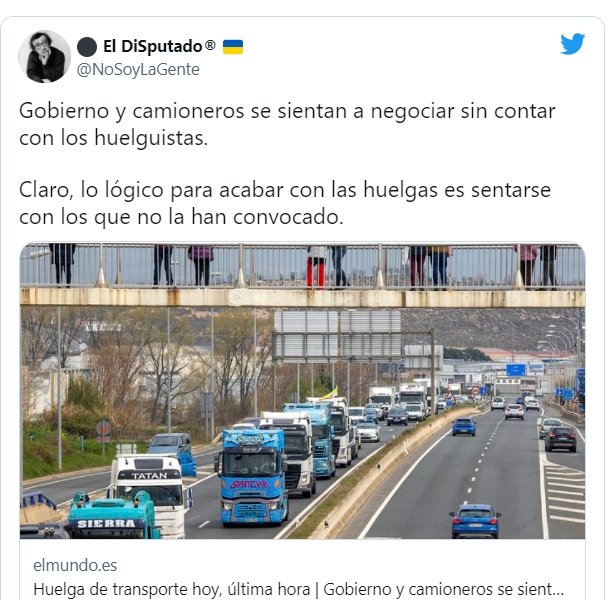The width and height of the screenshot is (611, 600).
Task: Click the Twitter bird logo
Action: tap(572, 44)
